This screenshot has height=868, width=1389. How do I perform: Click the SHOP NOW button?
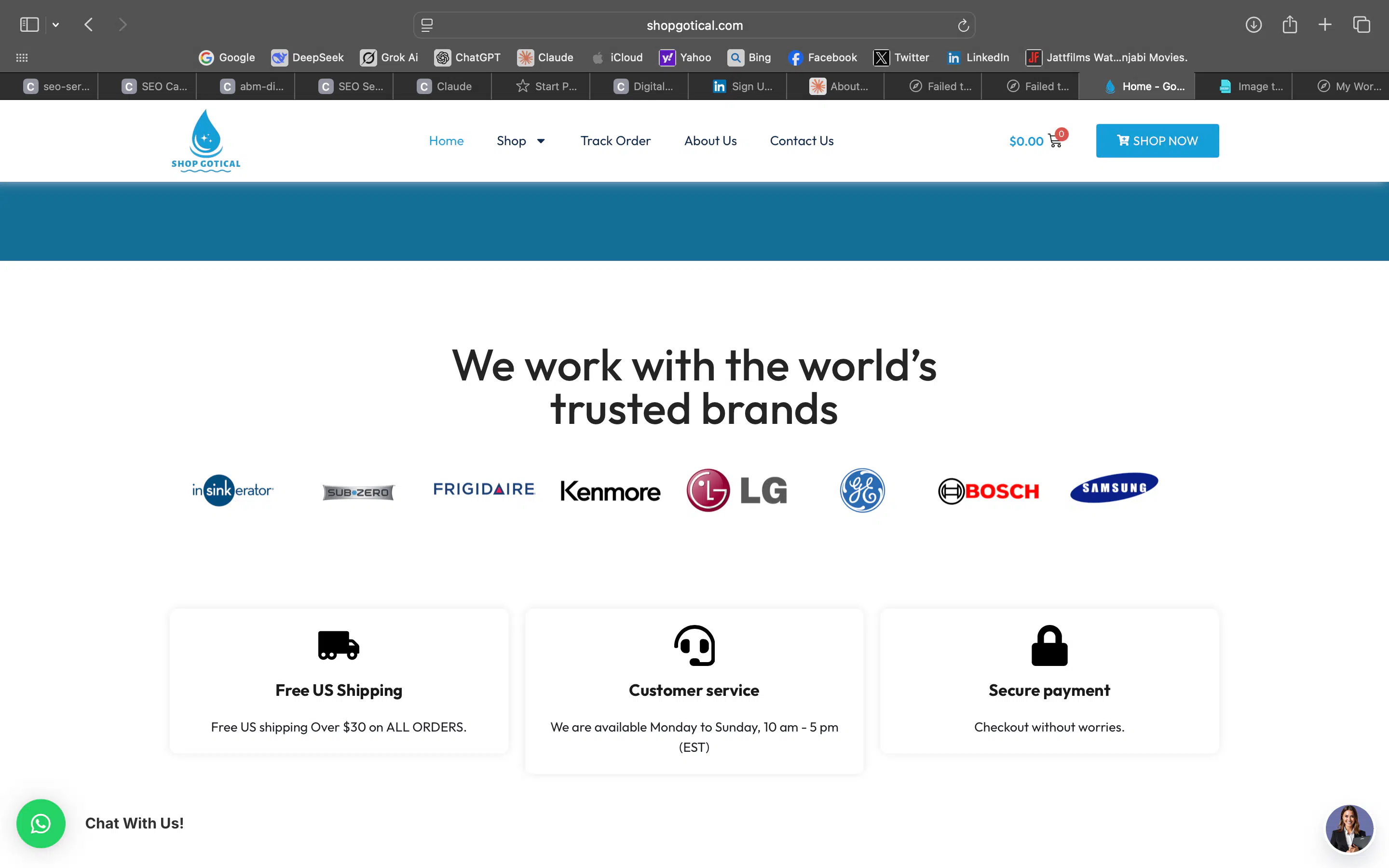[x=1157, y=140]
